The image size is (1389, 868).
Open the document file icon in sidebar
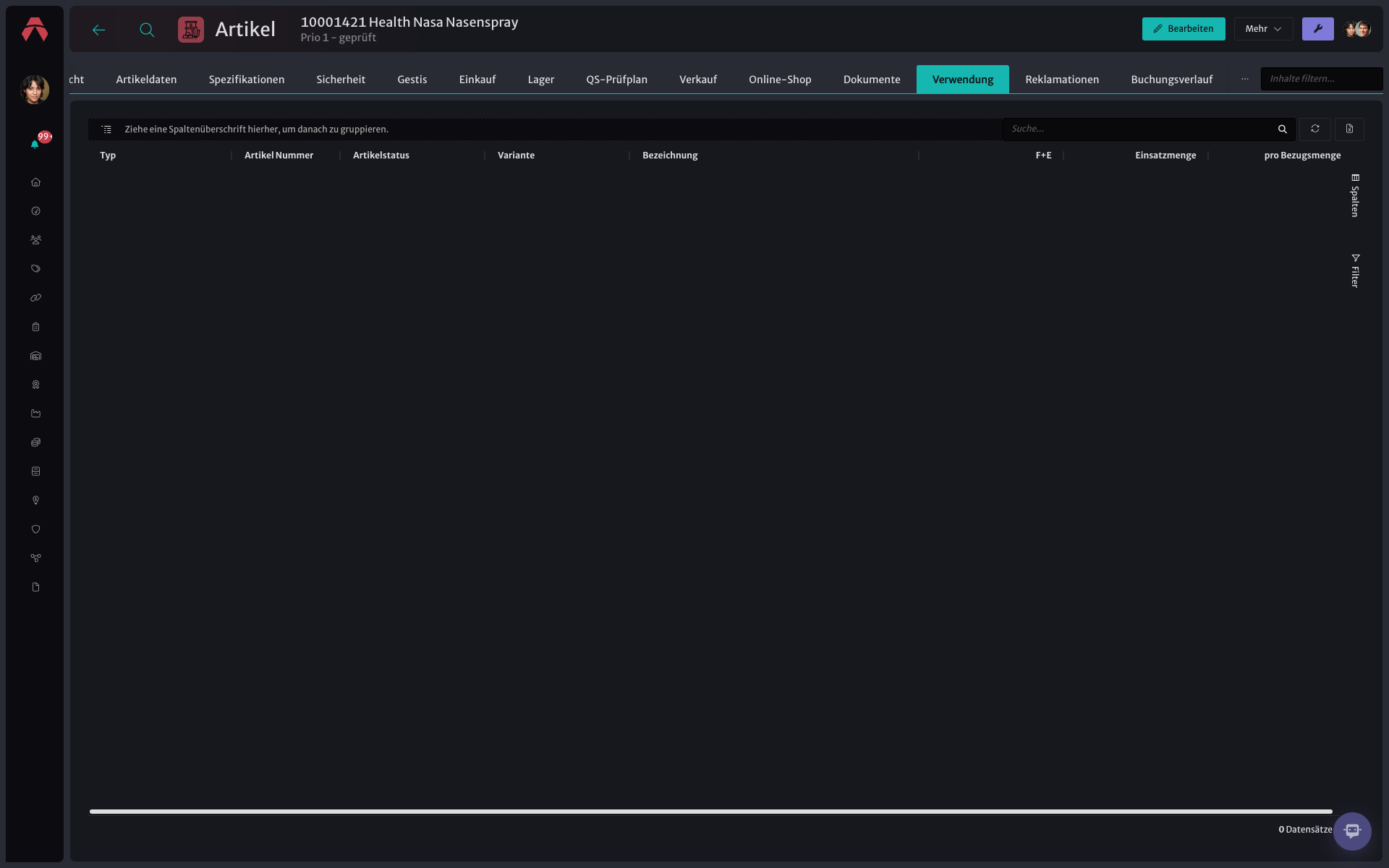click(x=35, y=587)
